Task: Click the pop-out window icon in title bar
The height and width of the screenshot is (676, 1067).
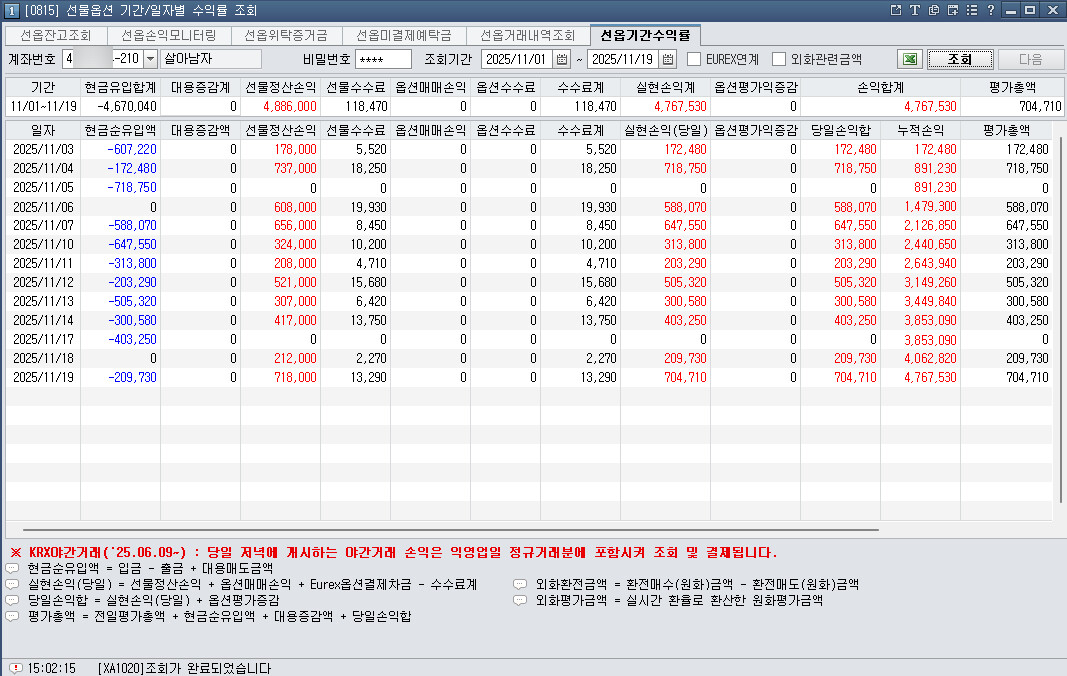Action: pyautogui.click(x=895, y=10)
